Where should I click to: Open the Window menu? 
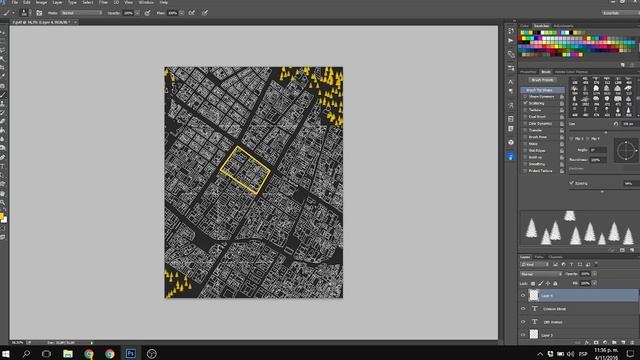pyautogui.click(x=146, y=2)
